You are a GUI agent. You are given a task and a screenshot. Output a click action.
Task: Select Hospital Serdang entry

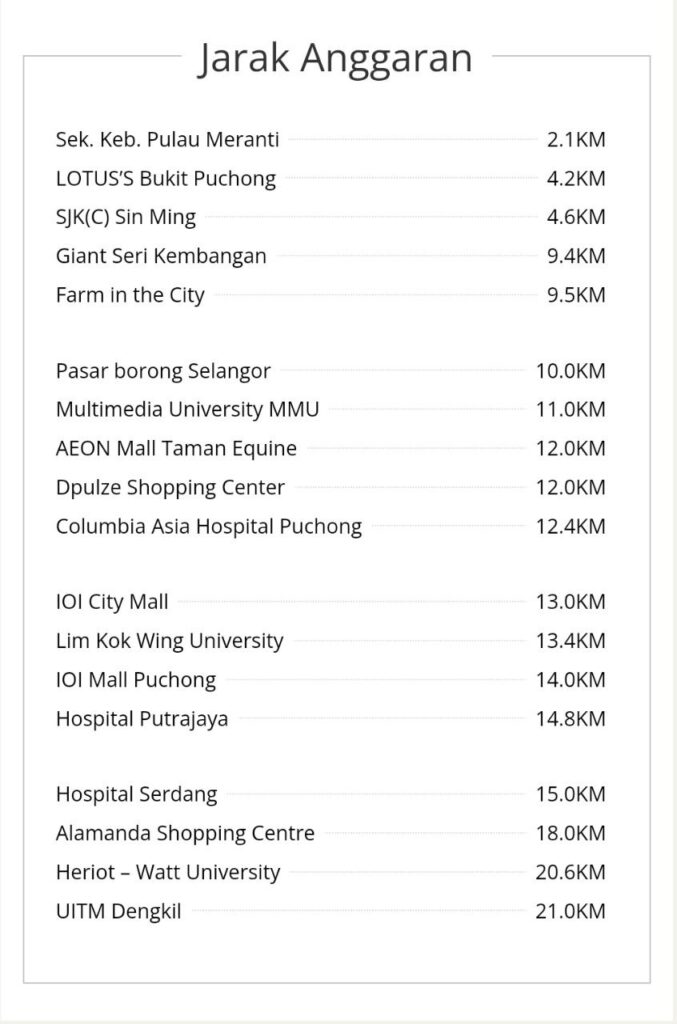(x=136, y=795)
